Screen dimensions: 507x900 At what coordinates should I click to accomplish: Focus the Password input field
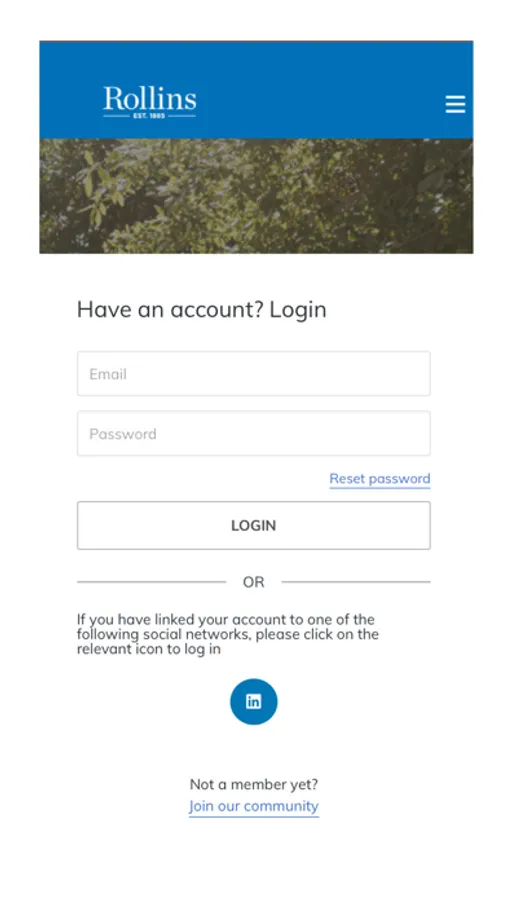click(x=253, y=433)
